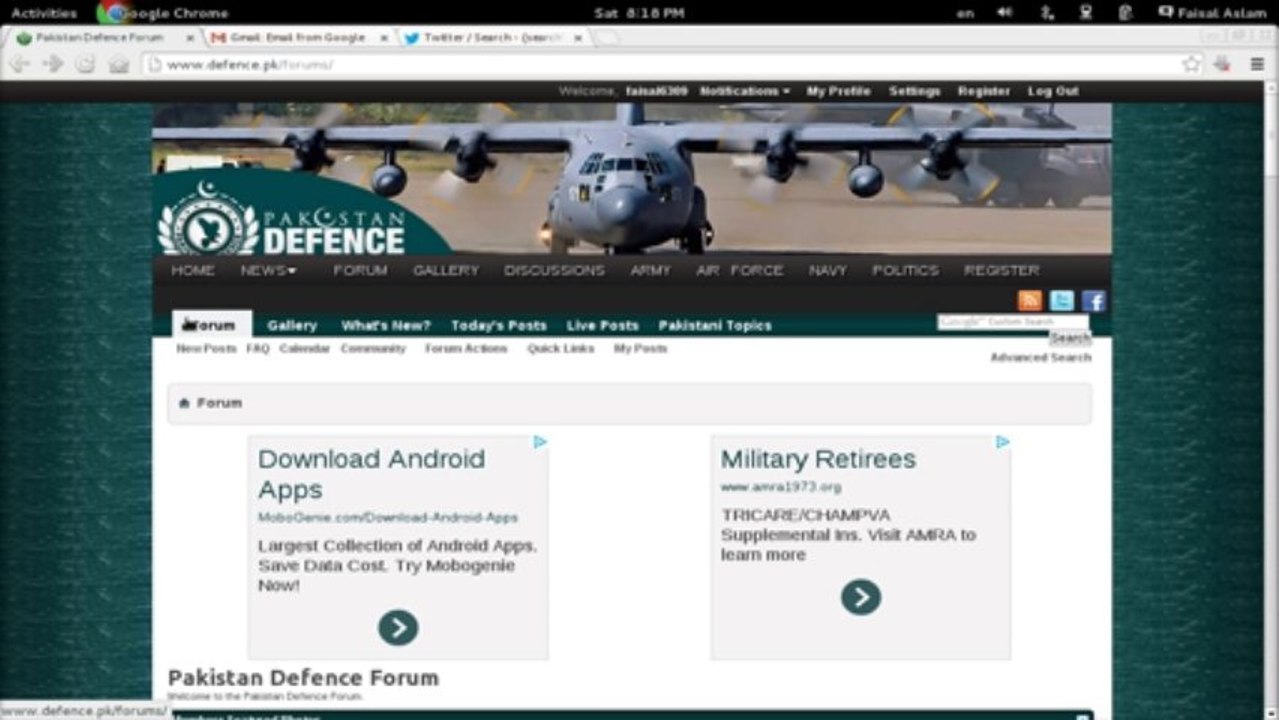Image resolution: width=1279 pixels, height=720 pixels.
Task: Click the AdChoices icon on Military Retirees ad
Action: [1003, 442]
